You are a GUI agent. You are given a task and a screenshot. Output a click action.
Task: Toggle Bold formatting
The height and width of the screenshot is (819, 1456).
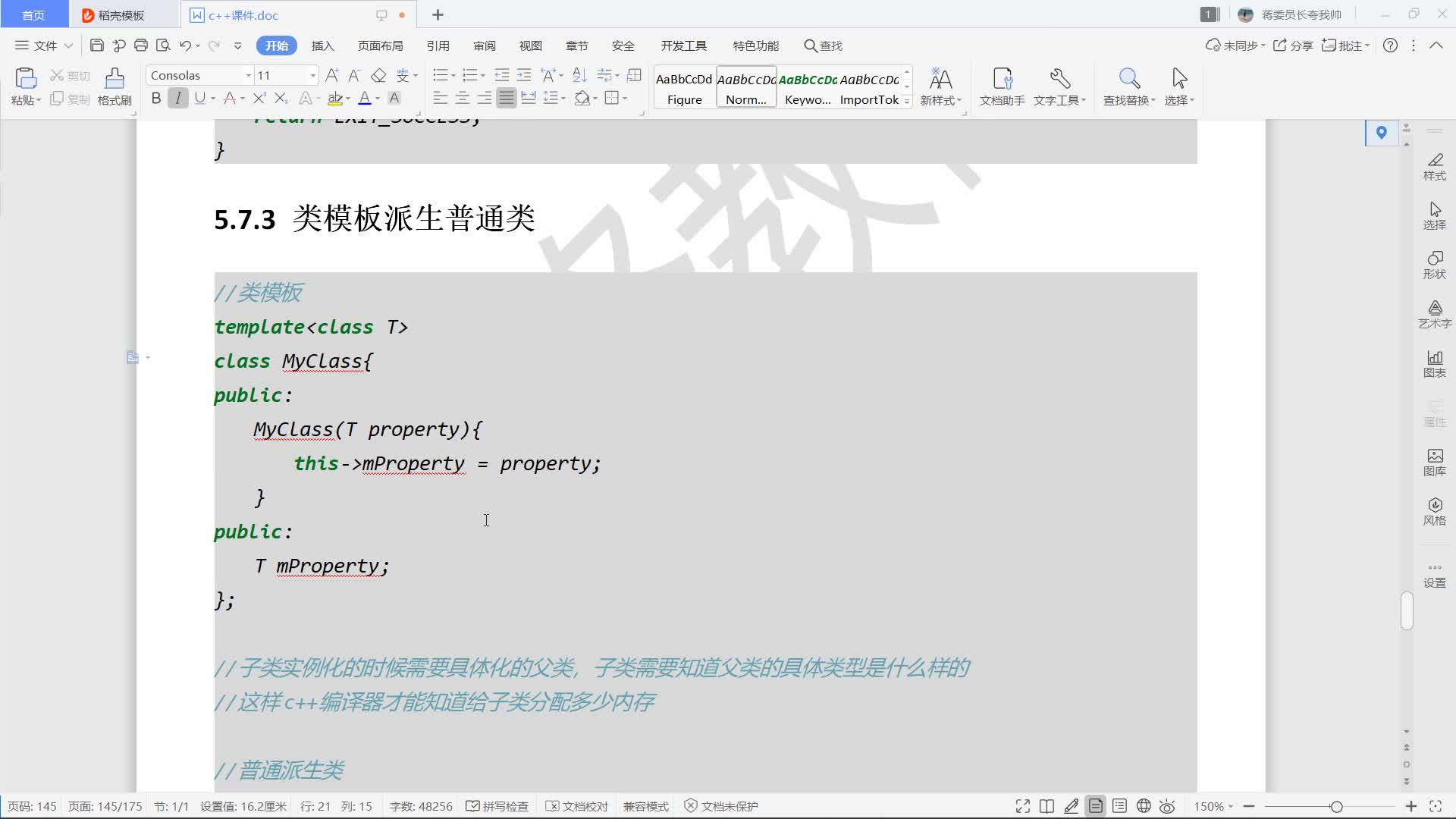pyautogui.click(x=156, y=98)
